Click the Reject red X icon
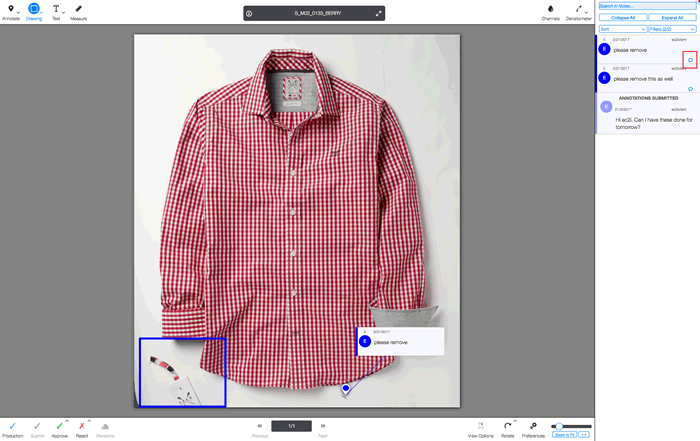 (x=82, y=426)
